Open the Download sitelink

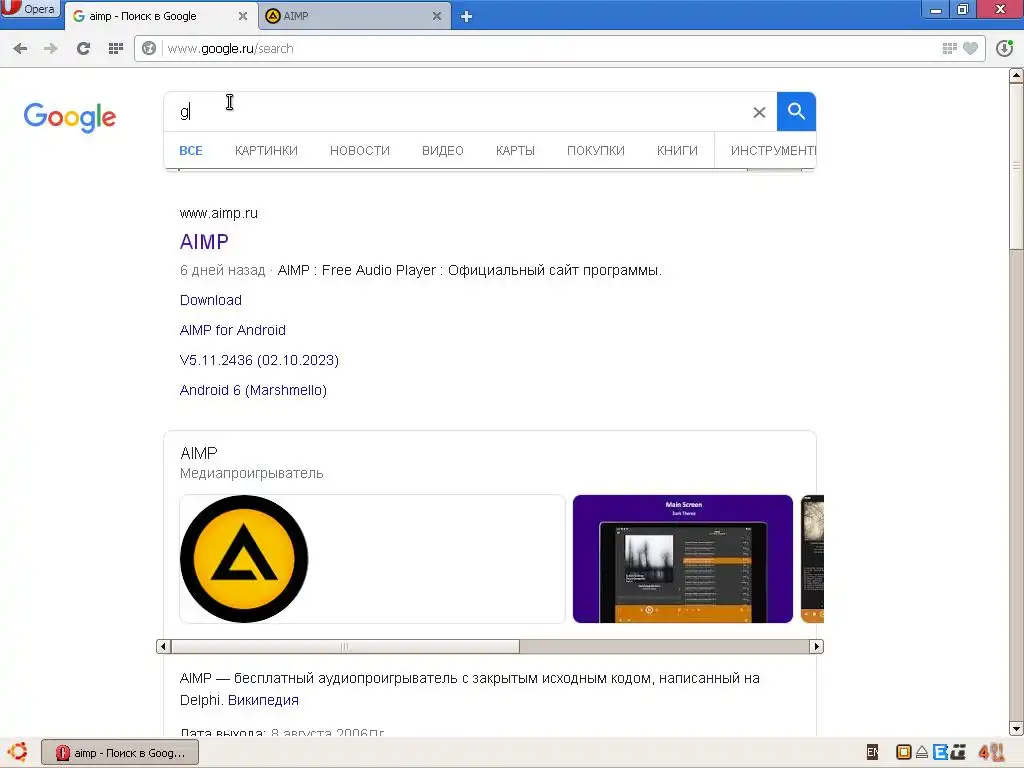pyautogui.click(x=210, y=300)
